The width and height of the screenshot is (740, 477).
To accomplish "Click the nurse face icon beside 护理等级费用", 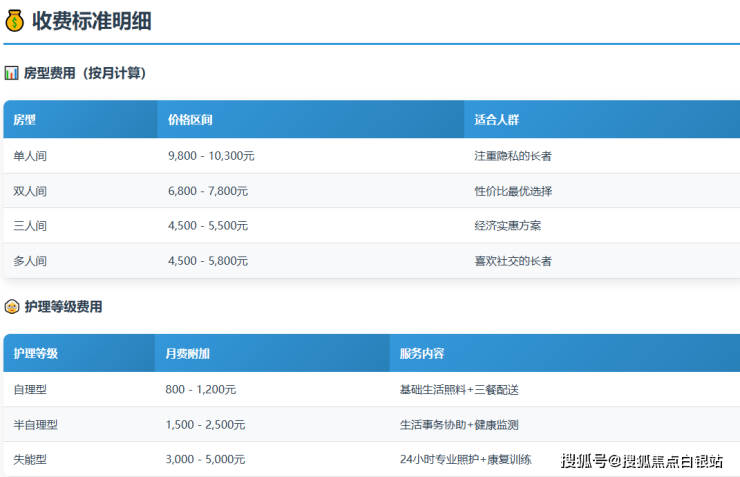I will point(12,307).
